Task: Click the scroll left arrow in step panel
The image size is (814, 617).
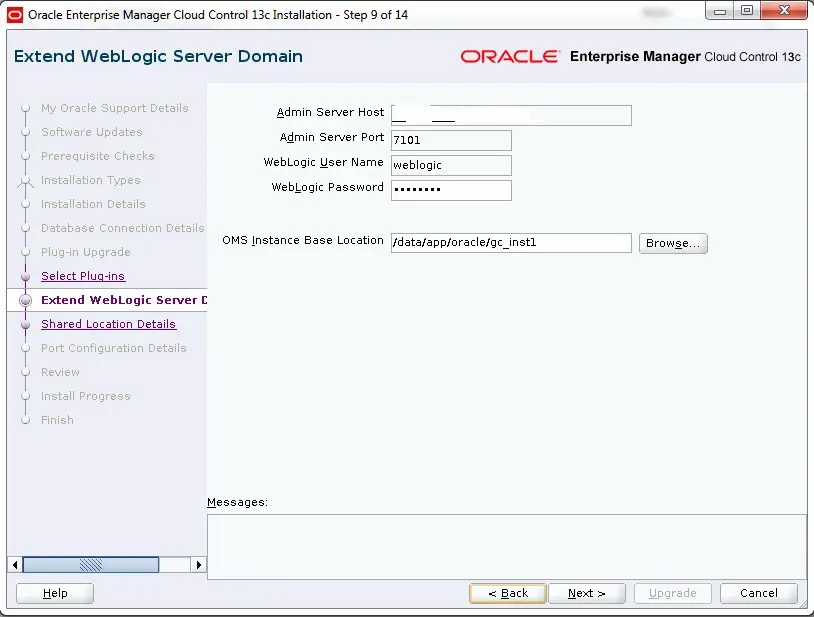Action: [15, 565]
